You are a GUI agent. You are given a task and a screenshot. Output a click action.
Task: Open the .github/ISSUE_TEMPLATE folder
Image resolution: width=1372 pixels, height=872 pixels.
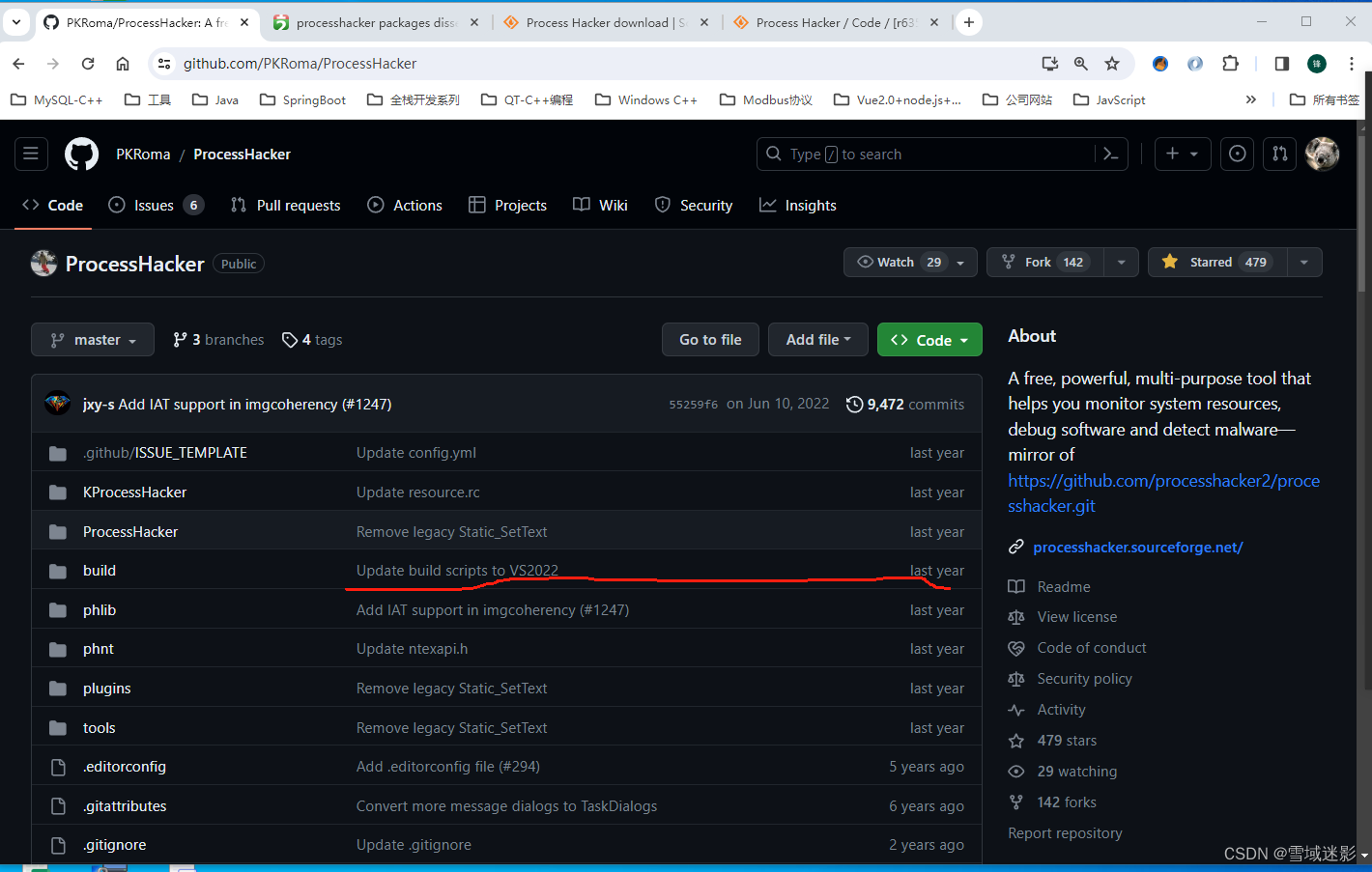pos(165,453)
